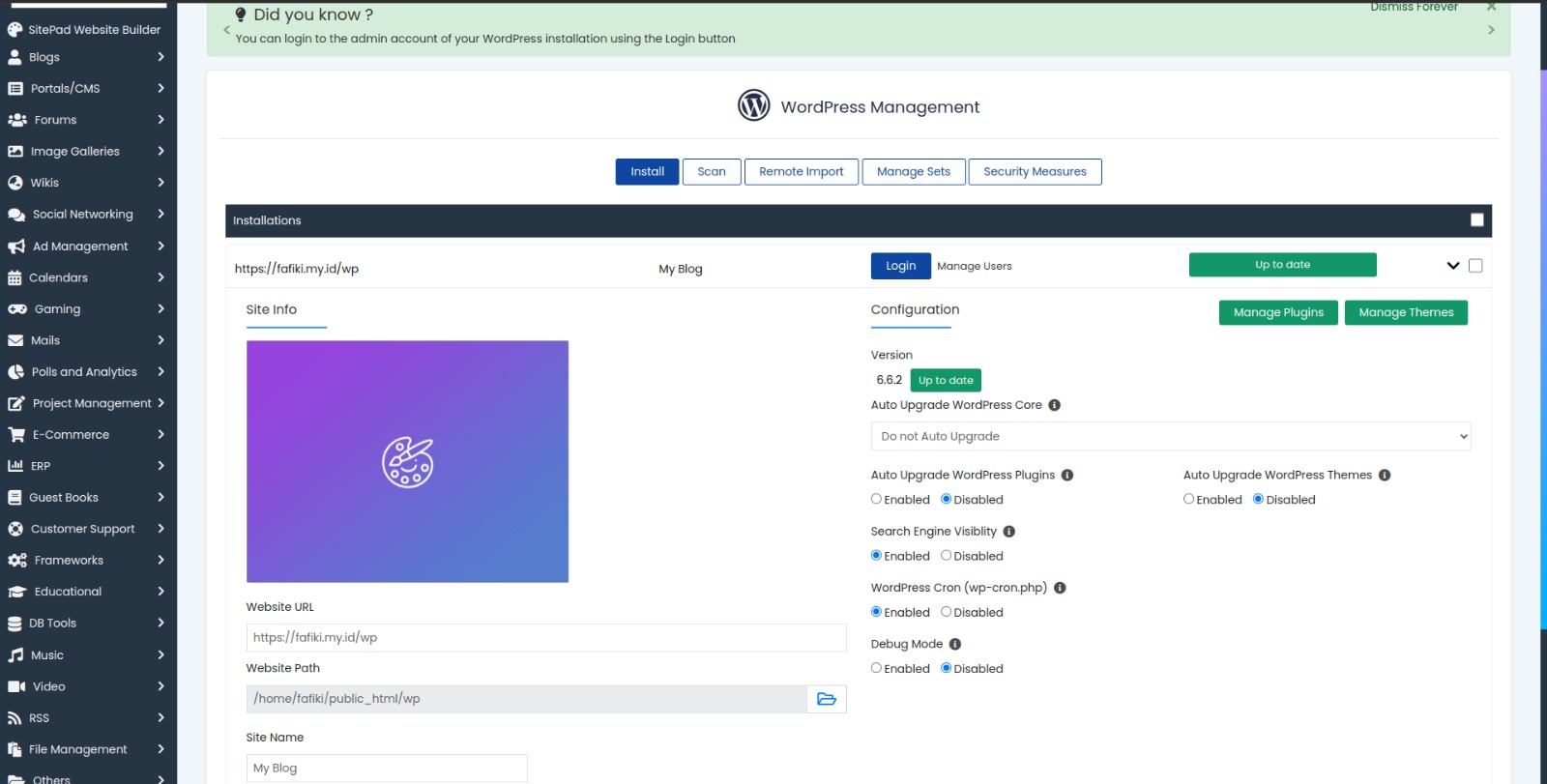Click the Guest Books icon
Screen dimensions: 1547x784
[x=15, y=498]
